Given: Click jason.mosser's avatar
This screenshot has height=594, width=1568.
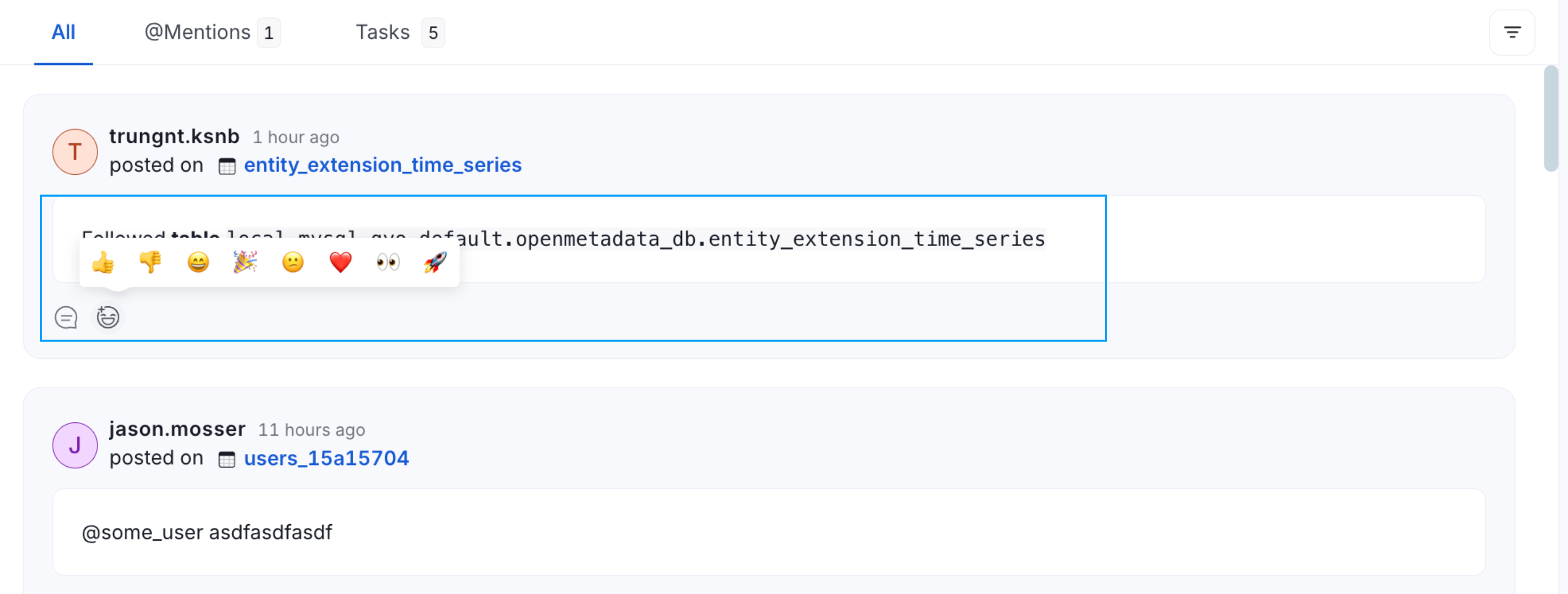Looking at the screenshot, I should 74,445.
